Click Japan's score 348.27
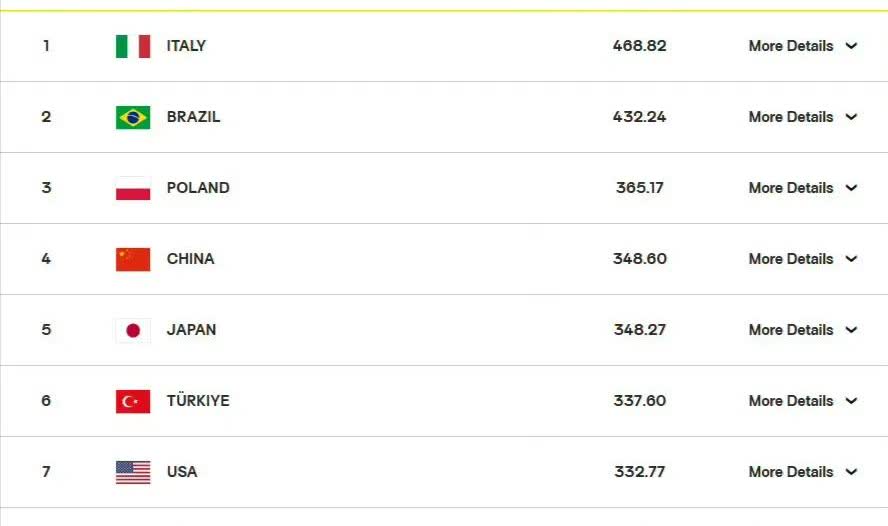Viewport: 888px width, 526px height. click(640, 330)
